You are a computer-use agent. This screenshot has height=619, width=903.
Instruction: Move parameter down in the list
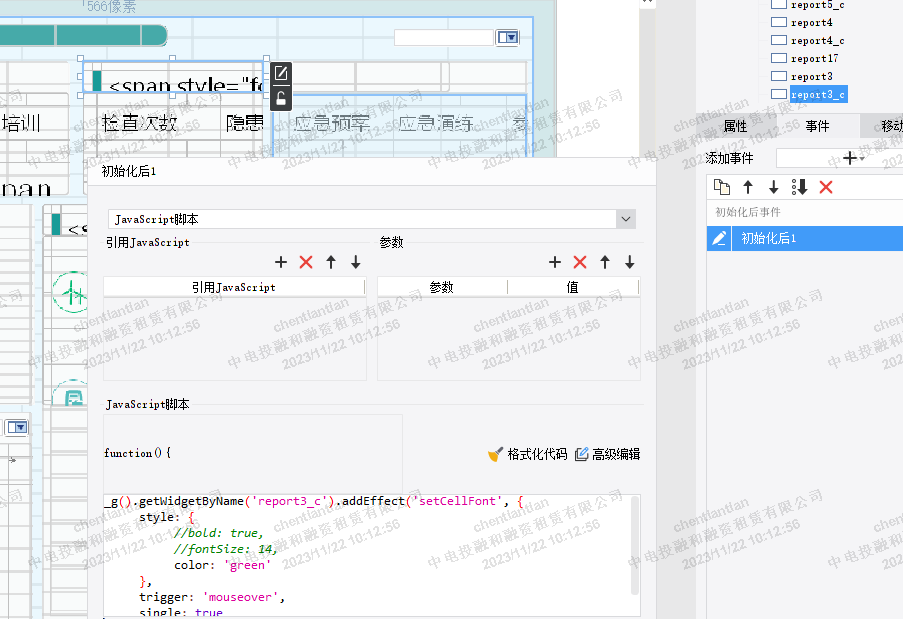(629, 263)
